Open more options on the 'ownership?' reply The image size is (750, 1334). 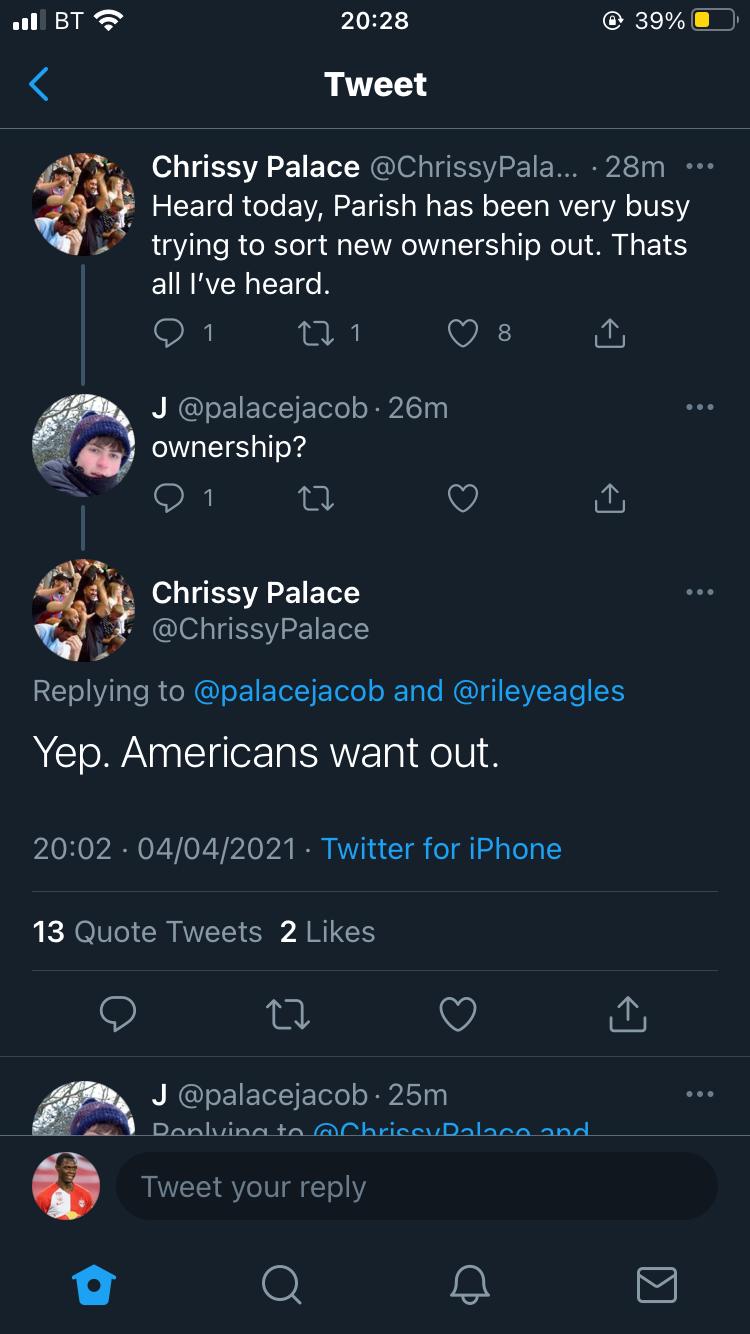[699, 407]
